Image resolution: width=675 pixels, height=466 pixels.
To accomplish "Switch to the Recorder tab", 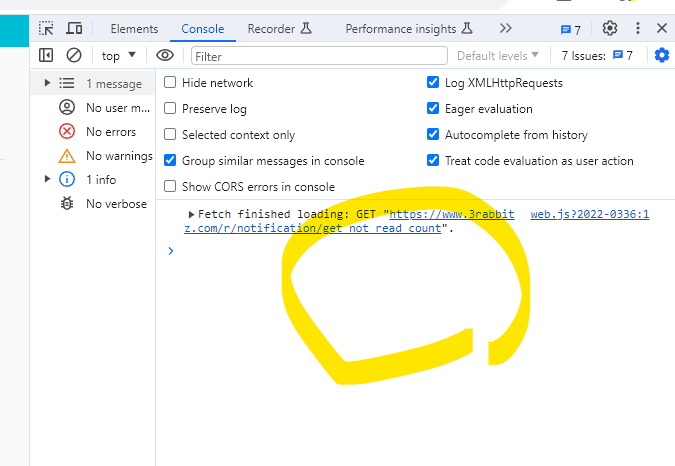I will click(x=279, y=29).
